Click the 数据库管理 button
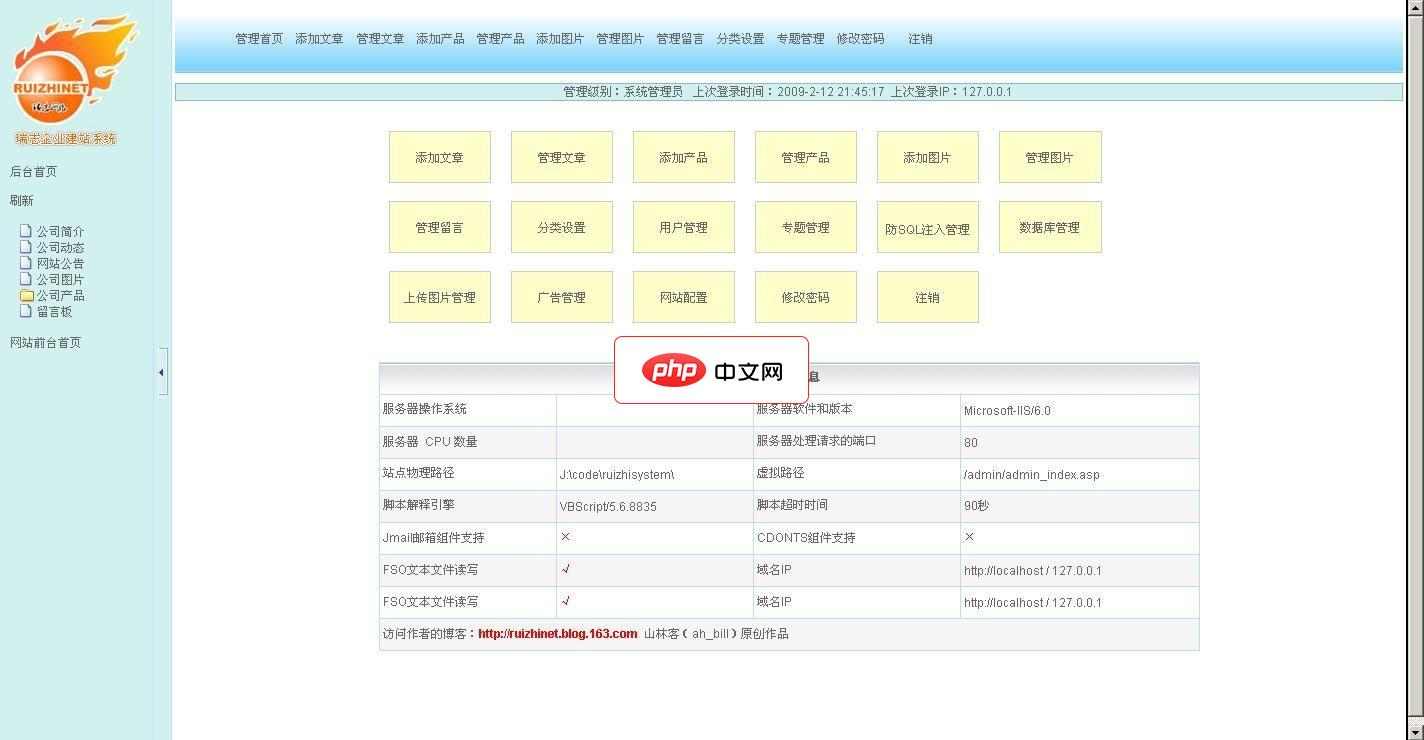 click(x=1049, y=227)
